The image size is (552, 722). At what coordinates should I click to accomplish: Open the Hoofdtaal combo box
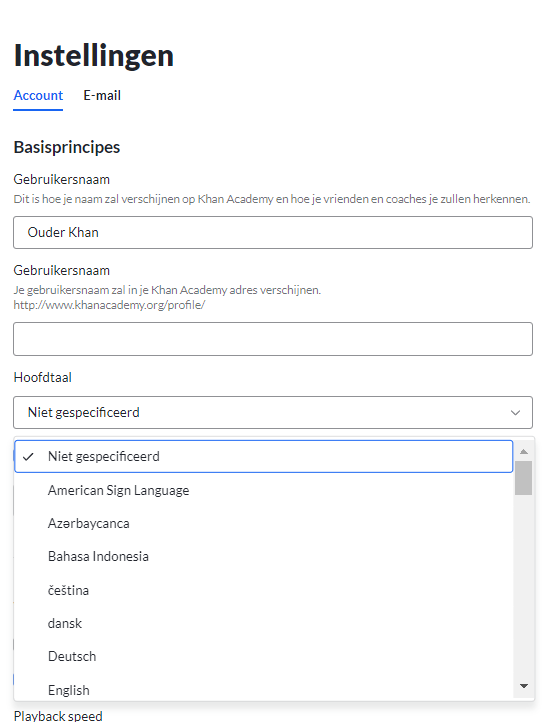pyautogui.click(x=273, y=413)
